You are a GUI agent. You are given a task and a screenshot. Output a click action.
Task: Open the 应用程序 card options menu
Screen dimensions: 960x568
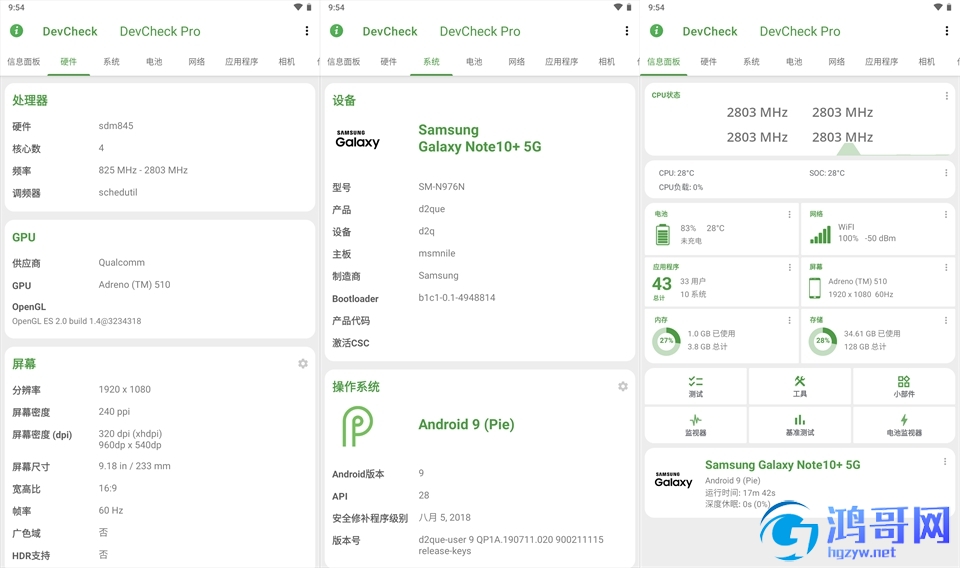789,267
